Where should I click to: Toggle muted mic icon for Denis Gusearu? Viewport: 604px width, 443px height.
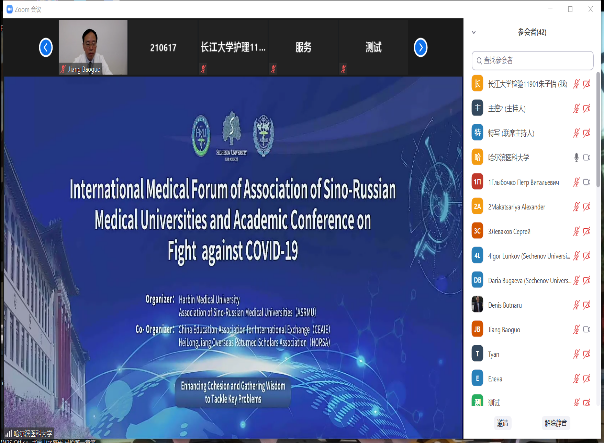pyautogui.click(x=576, y=304)
